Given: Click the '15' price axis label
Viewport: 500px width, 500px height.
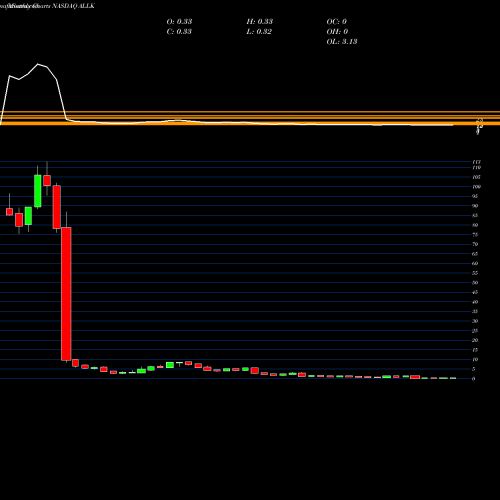Looking at the screenshot, I should click(475, 350).
